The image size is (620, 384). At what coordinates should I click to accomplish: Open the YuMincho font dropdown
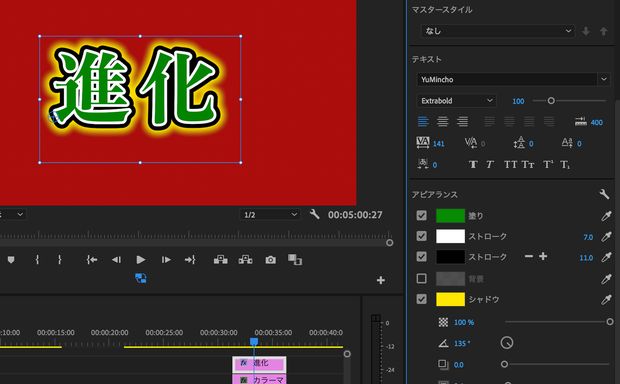click(513, 79)
